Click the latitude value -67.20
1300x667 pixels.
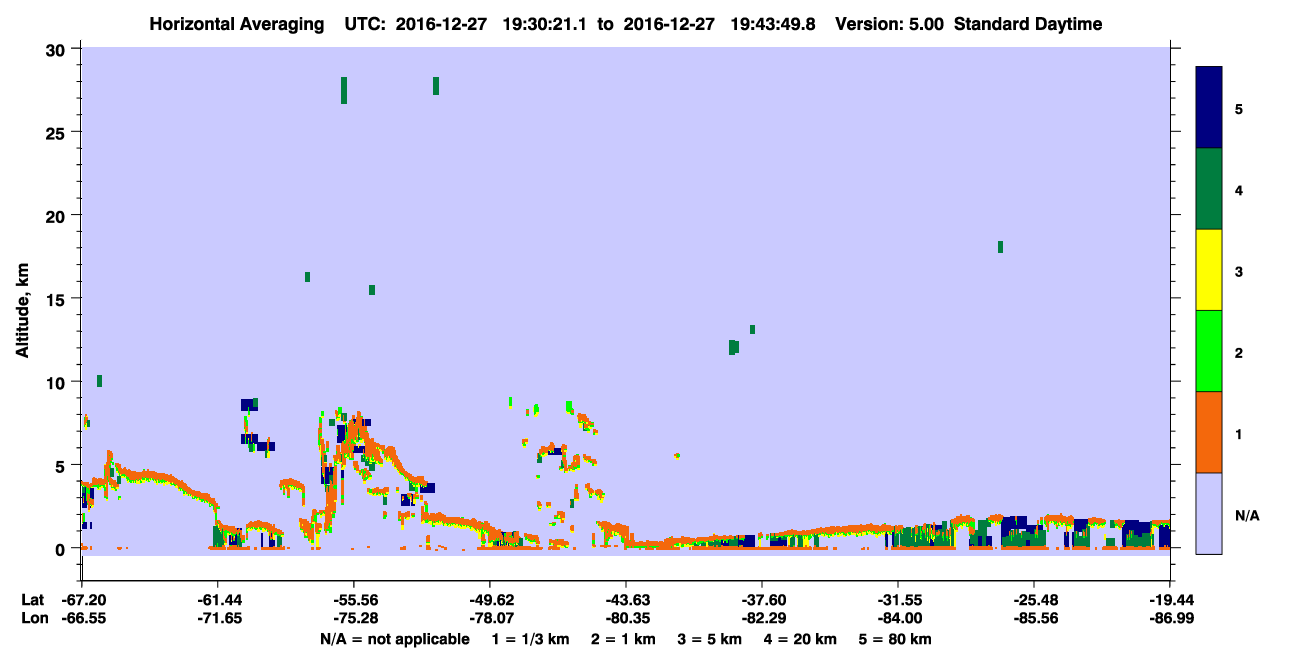(82, 600)
